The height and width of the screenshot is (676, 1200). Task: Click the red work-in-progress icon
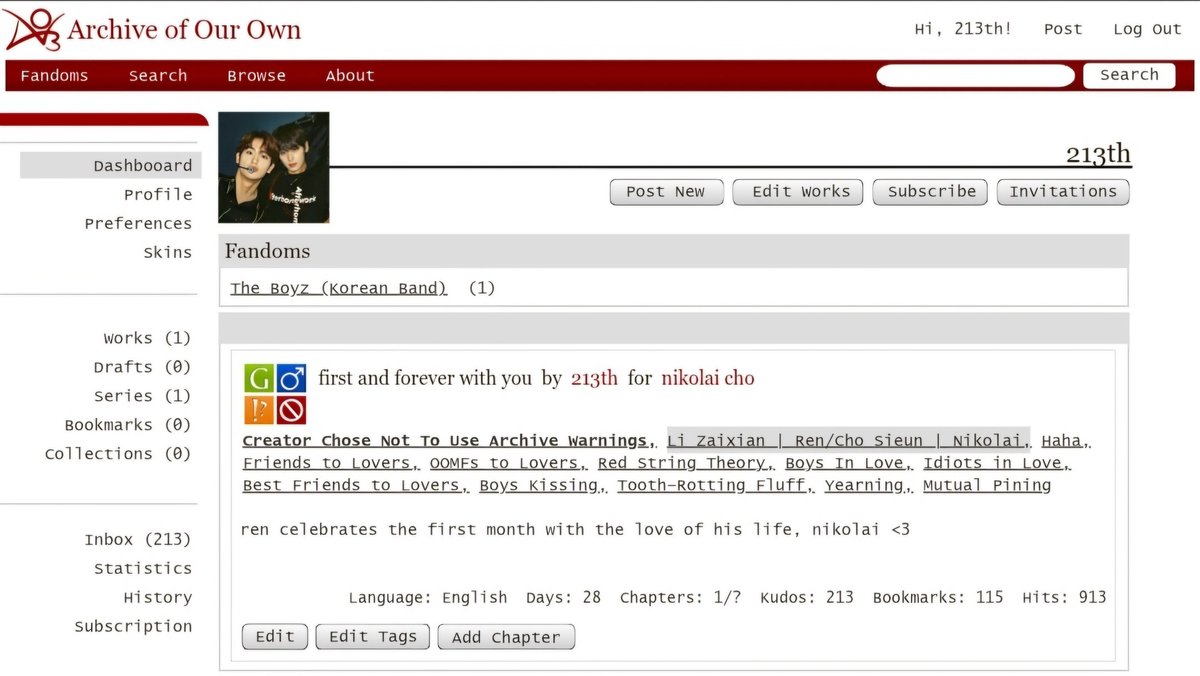(291, 410)
